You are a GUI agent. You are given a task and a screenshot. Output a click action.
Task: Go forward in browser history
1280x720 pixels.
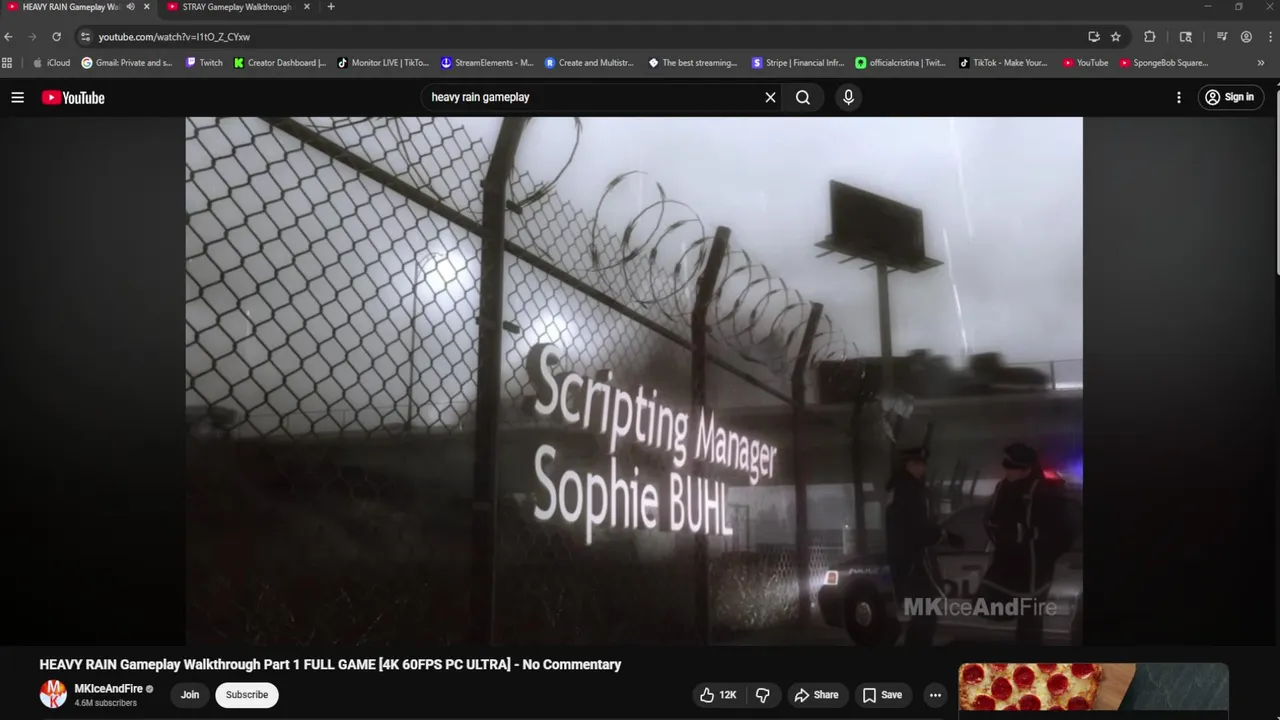pyautogui.click(x=32, y=37)
